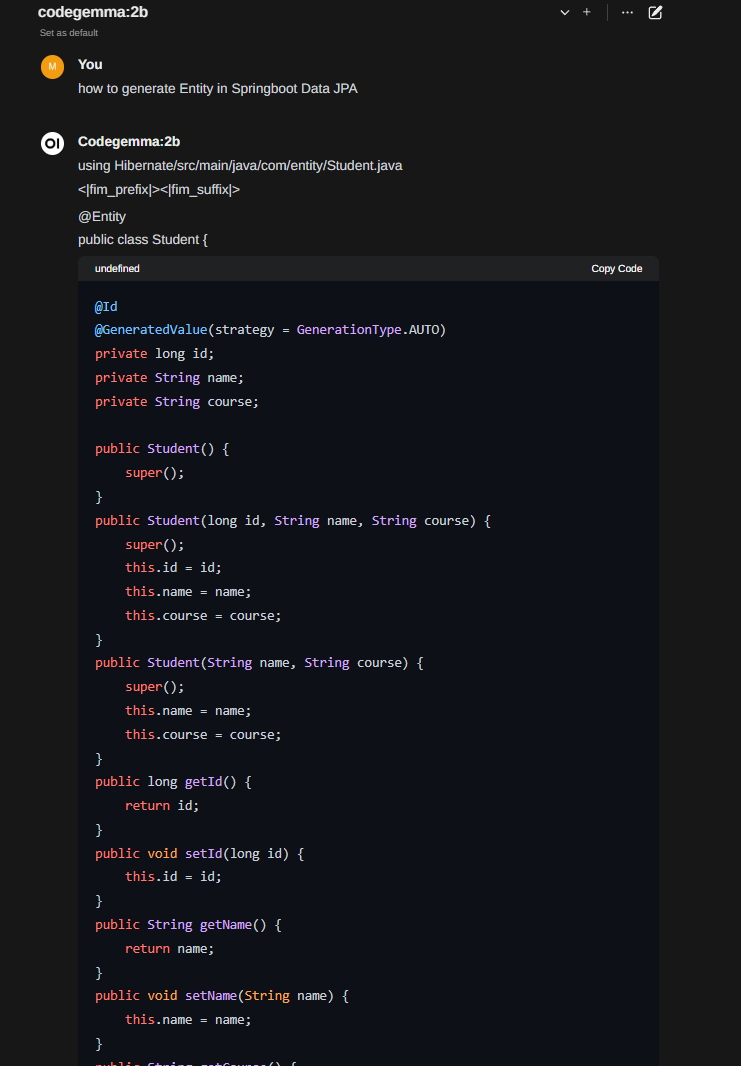The height and width of the screenshot is (1066, 741).
Task: Click the Codegemma Ollama avatar icon
Action: pyautogui.click(x=52, y=143)
